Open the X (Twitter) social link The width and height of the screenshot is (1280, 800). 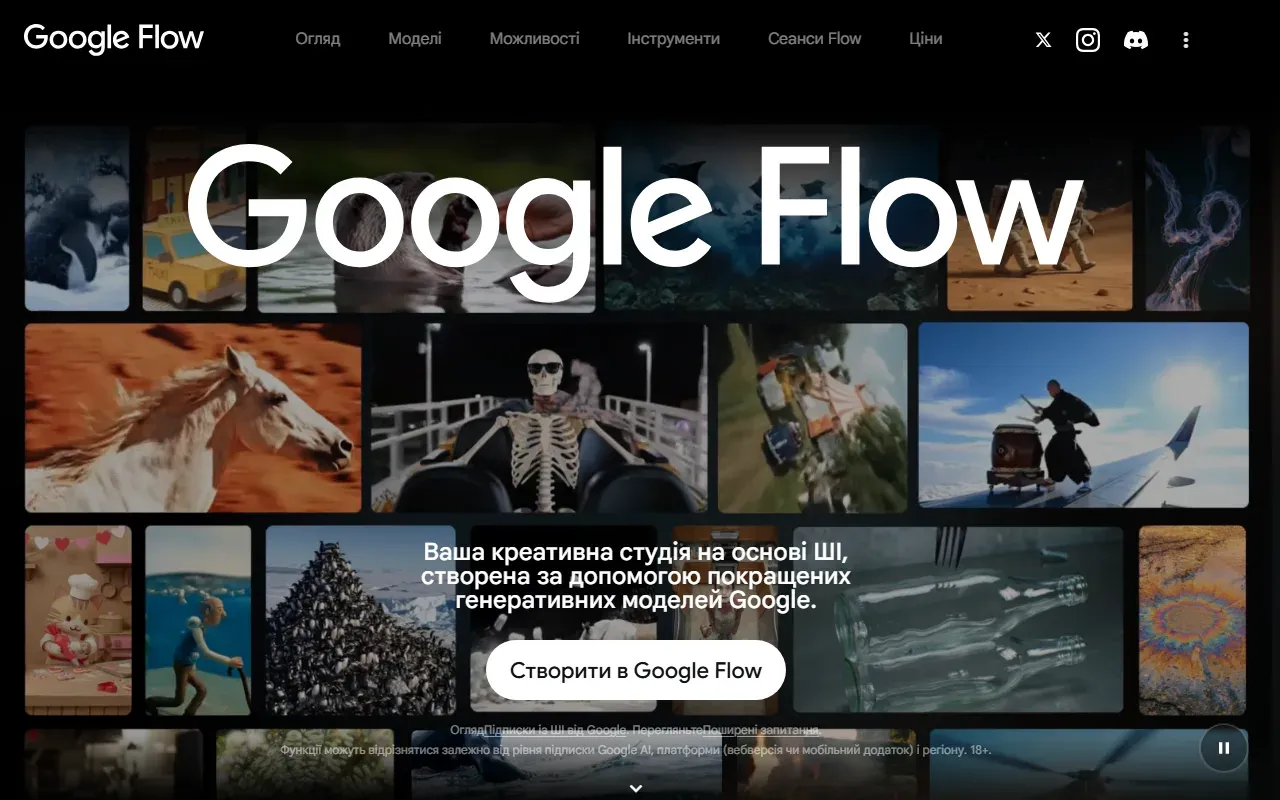pyautogui.click(x=1043, y=40)
